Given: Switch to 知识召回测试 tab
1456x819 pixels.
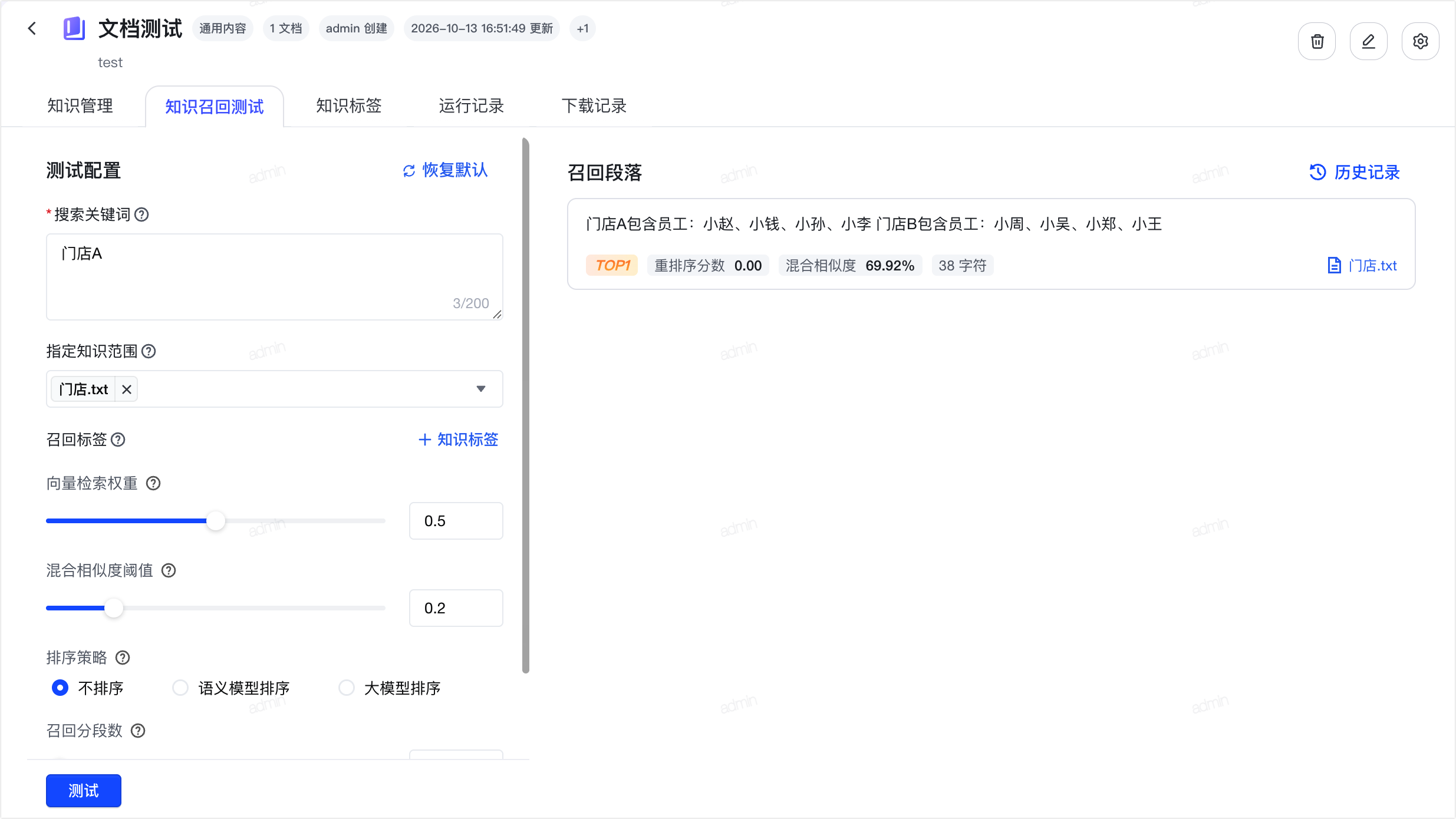Looking at the screenshot, I should [215, 107].
